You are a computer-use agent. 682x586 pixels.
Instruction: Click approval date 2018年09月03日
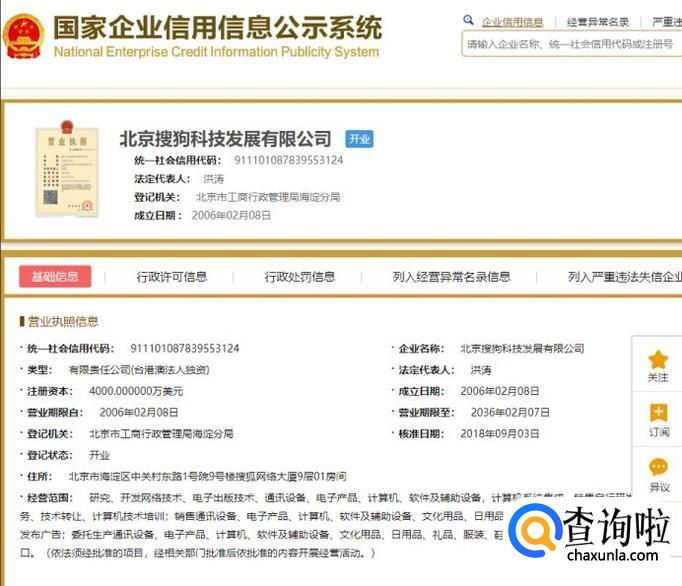[500, 434]
